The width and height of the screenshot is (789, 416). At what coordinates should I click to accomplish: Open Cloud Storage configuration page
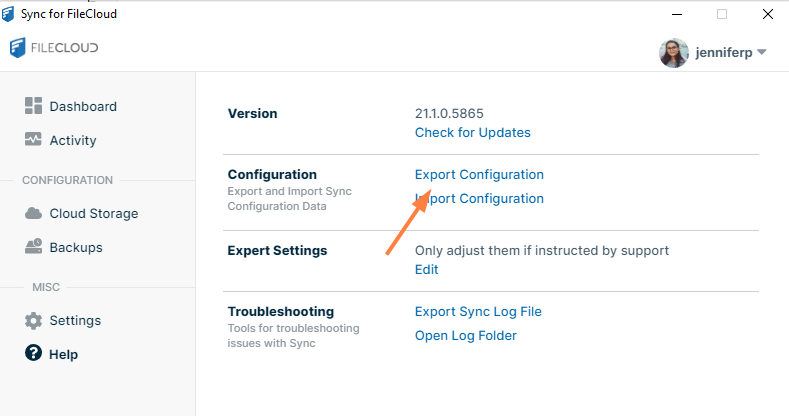click(94, 213)
